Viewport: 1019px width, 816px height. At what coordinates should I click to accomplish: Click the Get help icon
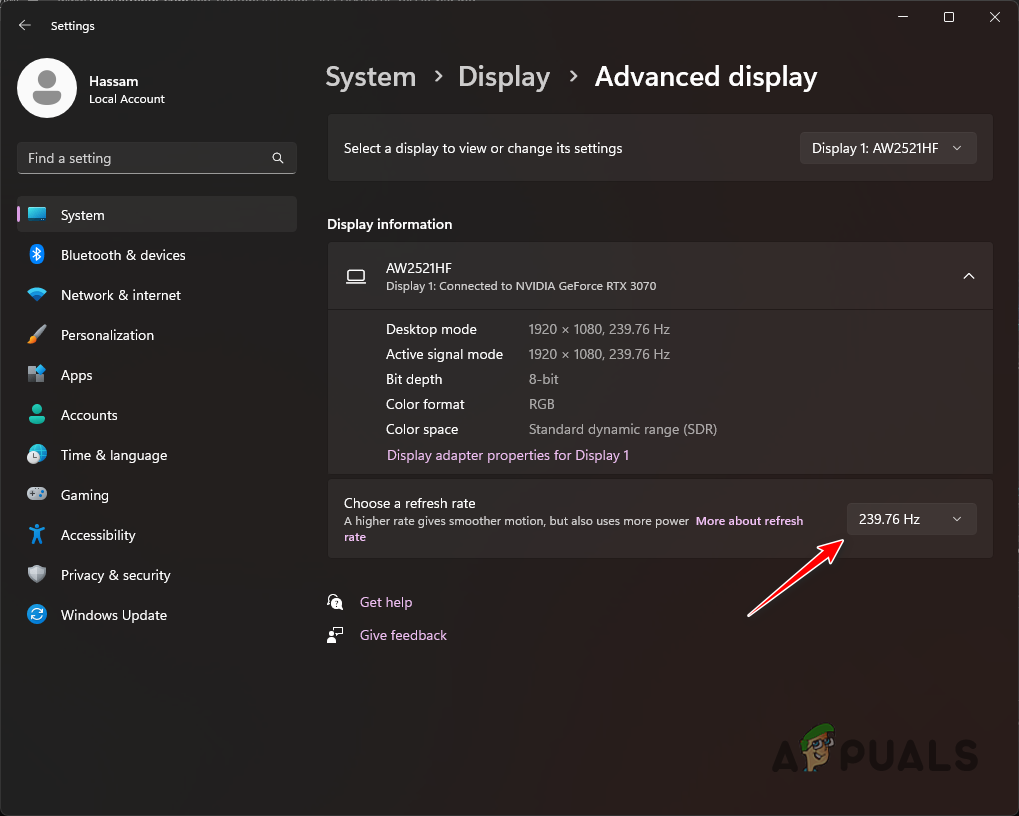coord(334,602)
